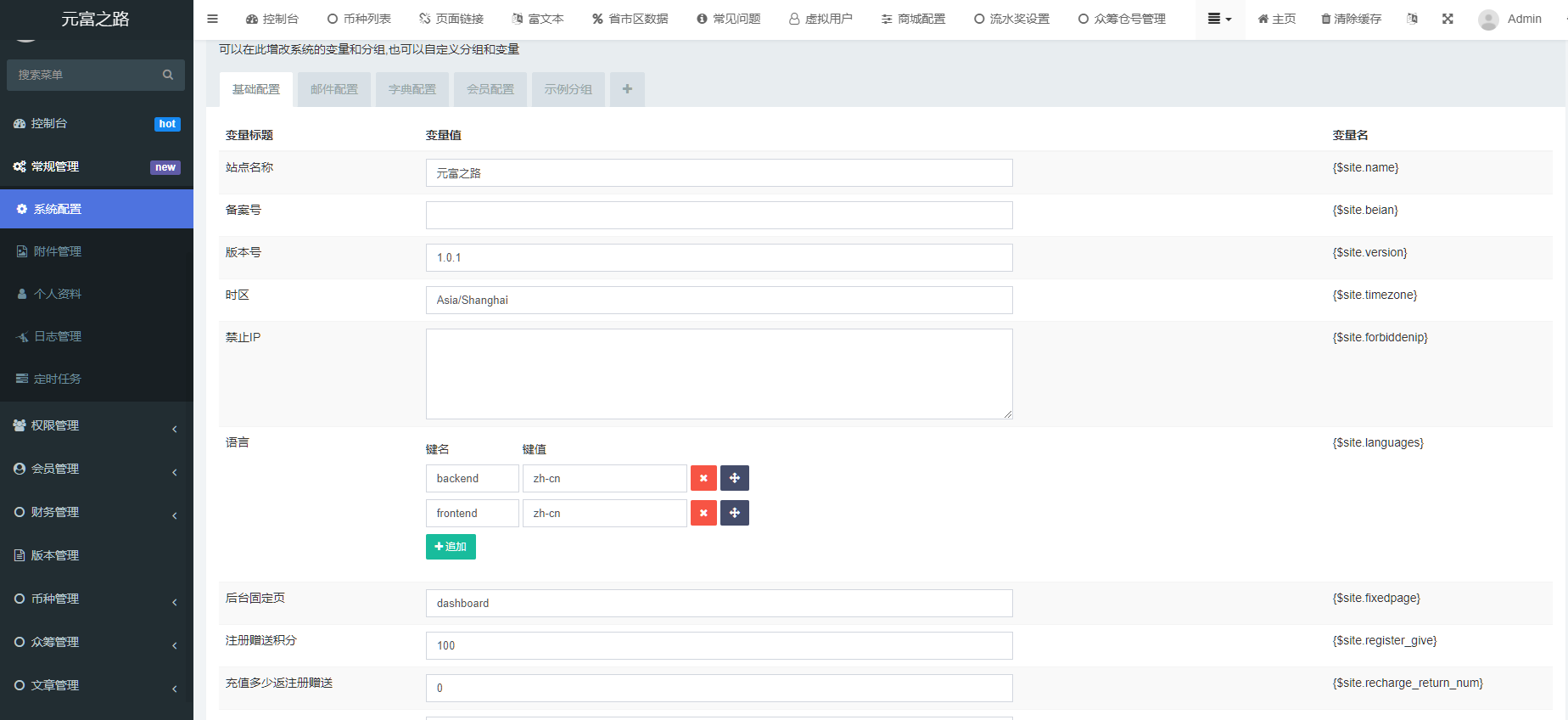The height and width of the screenshot is (720, 1568).
Task: Open the Admin user menu
Action: pos(1510,19)
